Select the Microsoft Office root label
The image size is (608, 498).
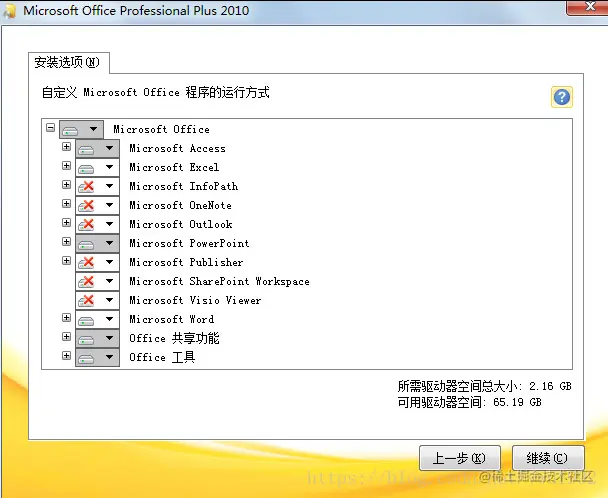[x=161, y=129]
